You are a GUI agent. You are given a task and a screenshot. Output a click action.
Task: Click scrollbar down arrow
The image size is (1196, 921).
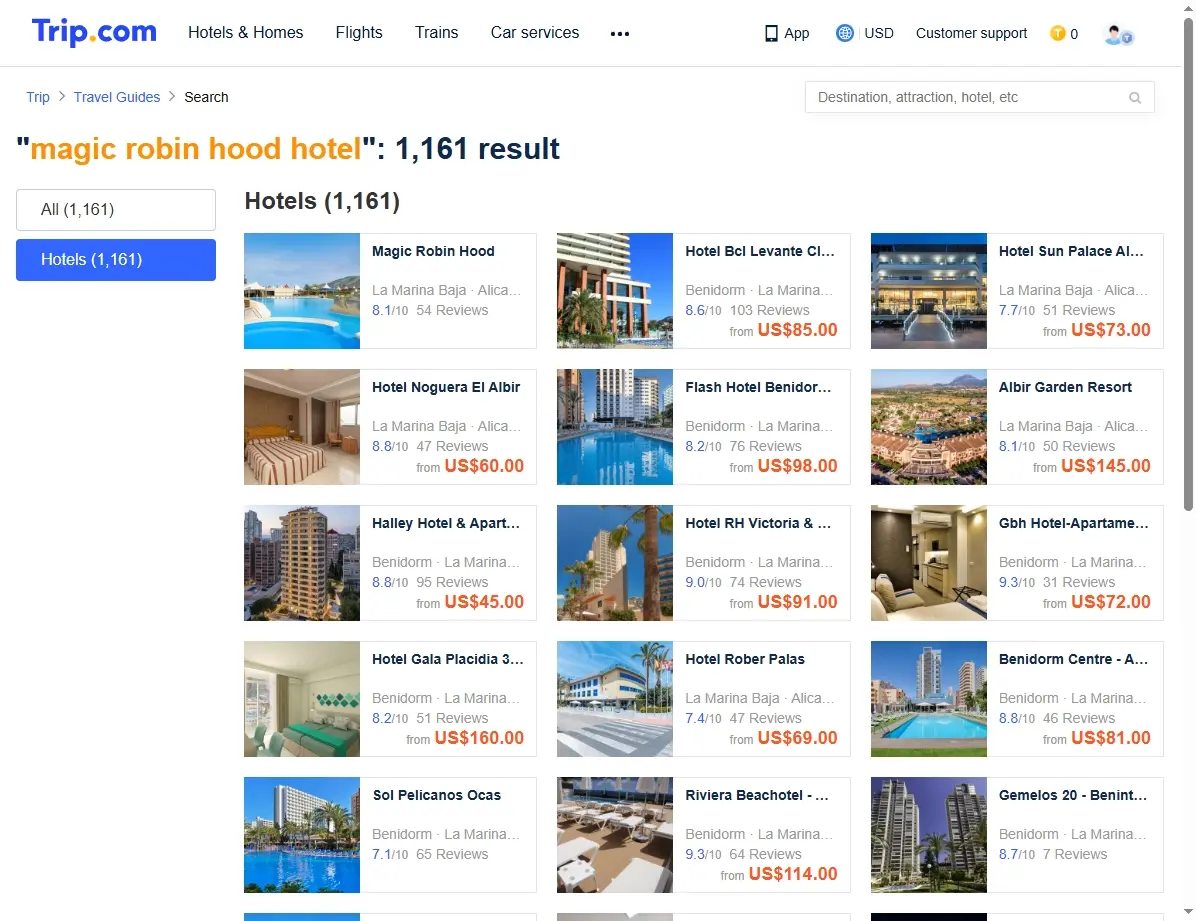pos(1188,912)
